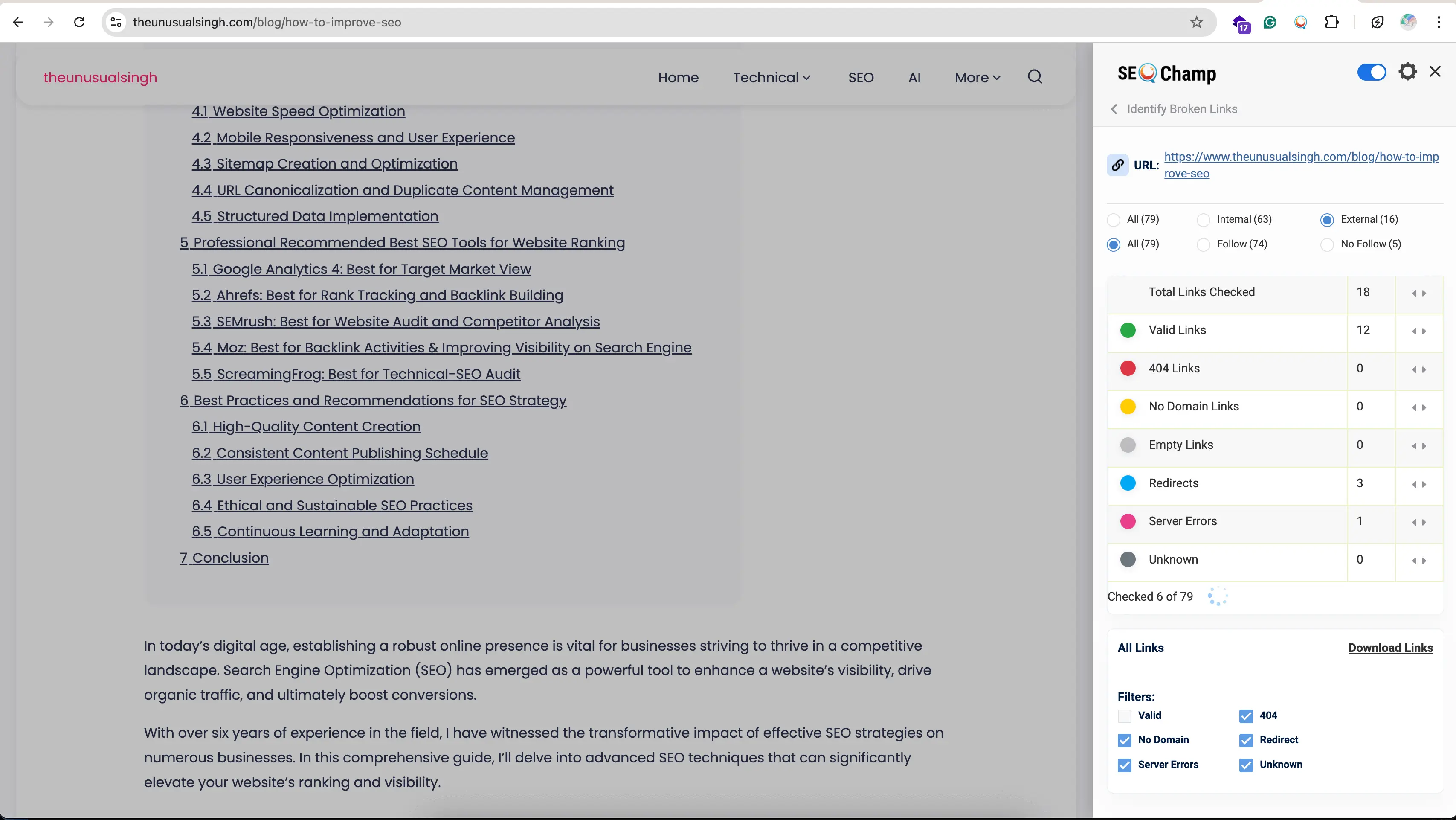Click Download Links
This screenshot has width=1456, height=820.
[x=1390, y=648]
